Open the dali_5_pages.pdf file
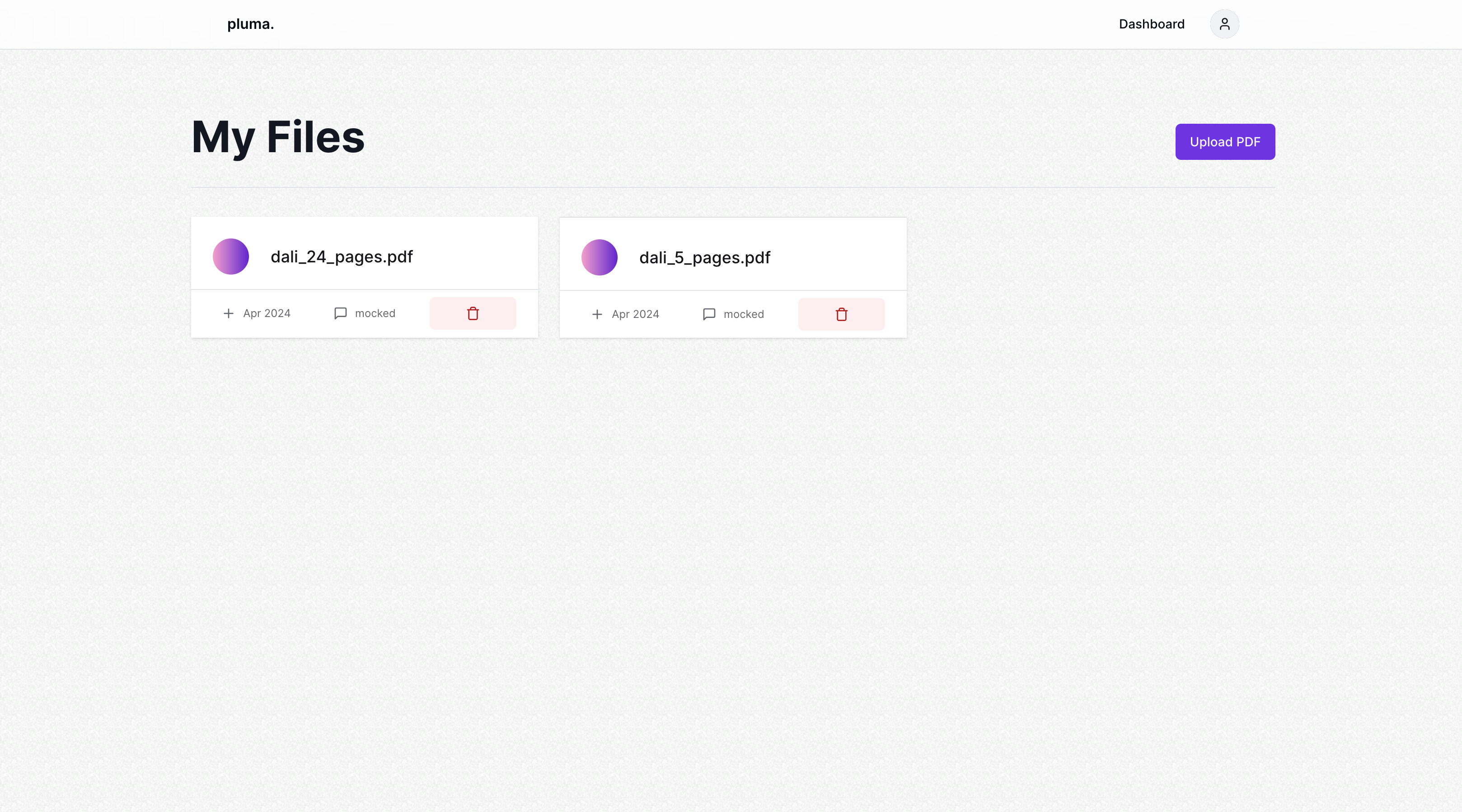The width and height of the screenshot is (1462, 812). coord(704,257)
